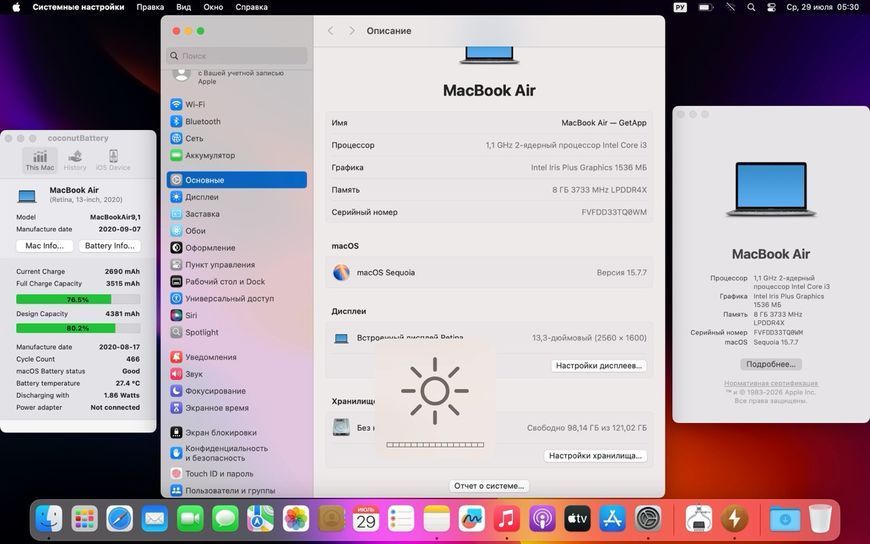The height and width of the screenshot is (544, 870).
Task: Click Подробнее button in About window
Action: point(771,364)
